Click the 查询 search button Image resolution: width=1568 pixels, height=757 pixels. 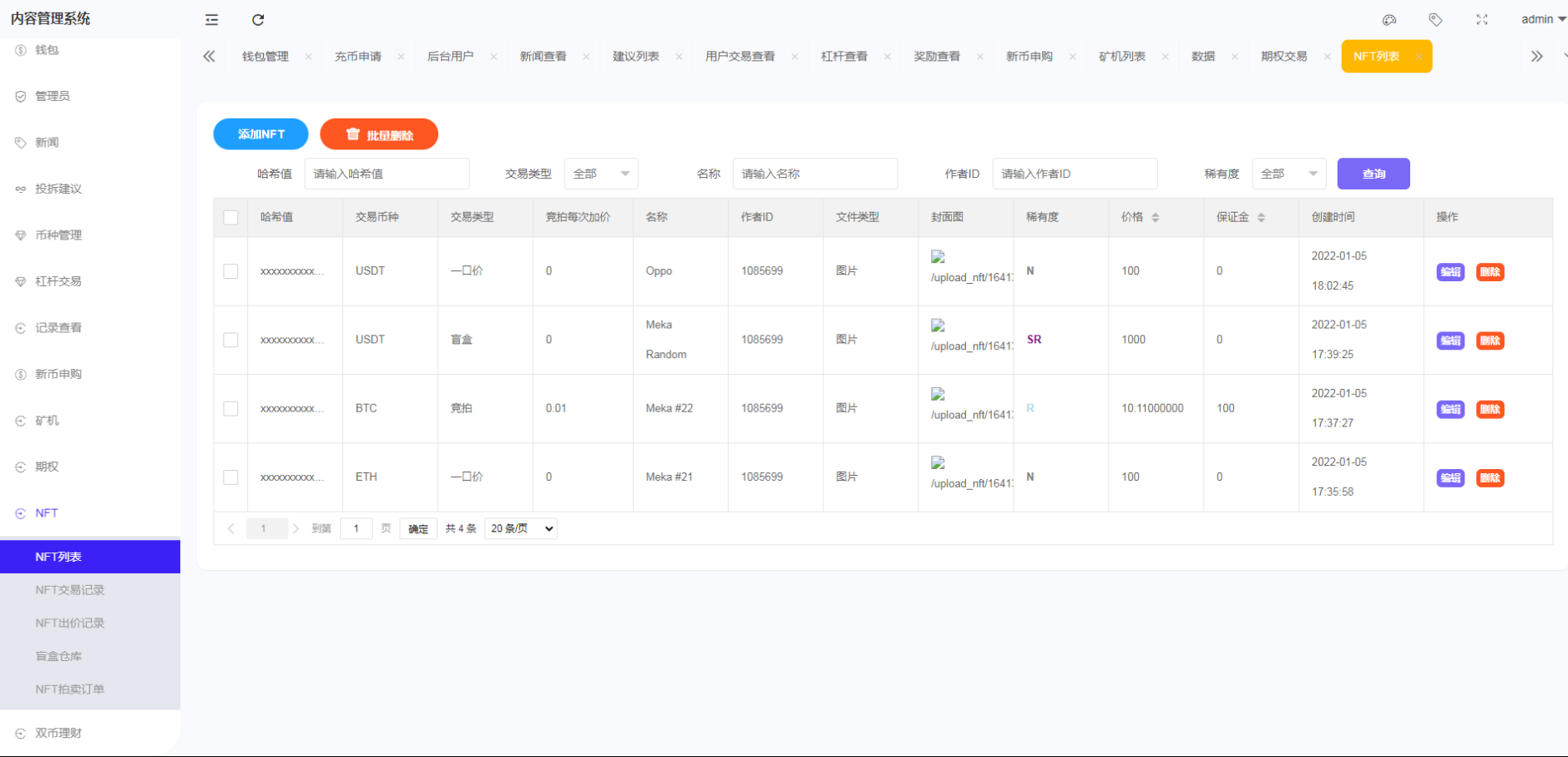tap(1373, 174)
